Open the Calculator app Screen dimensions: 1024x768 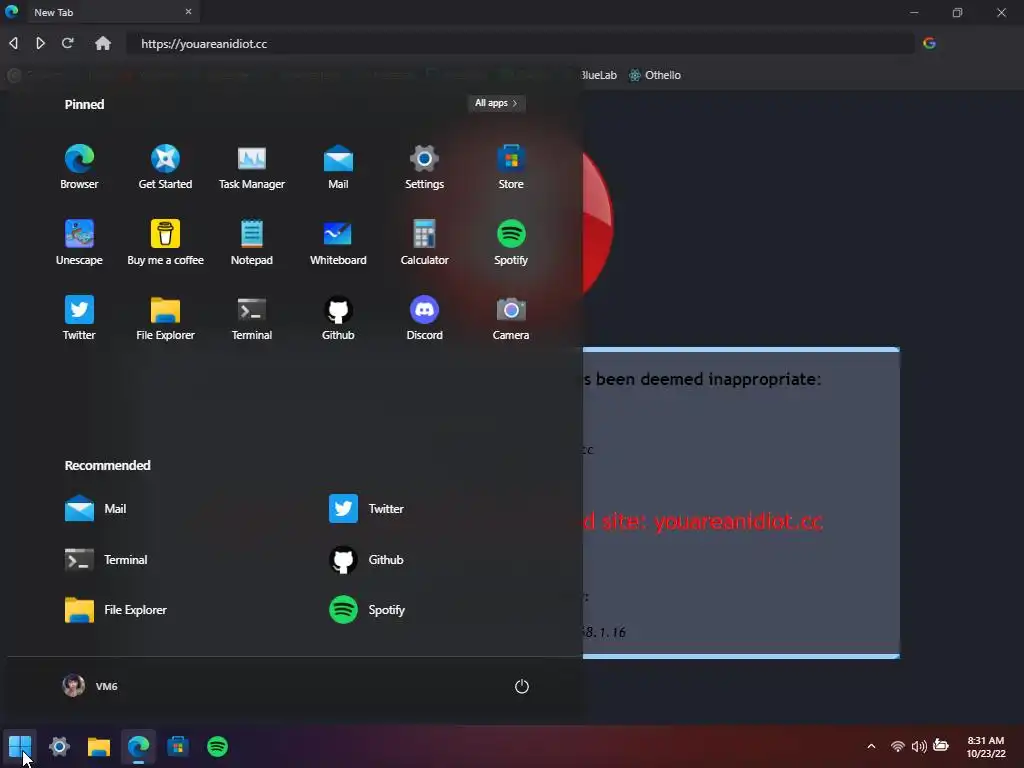[424, 242]
